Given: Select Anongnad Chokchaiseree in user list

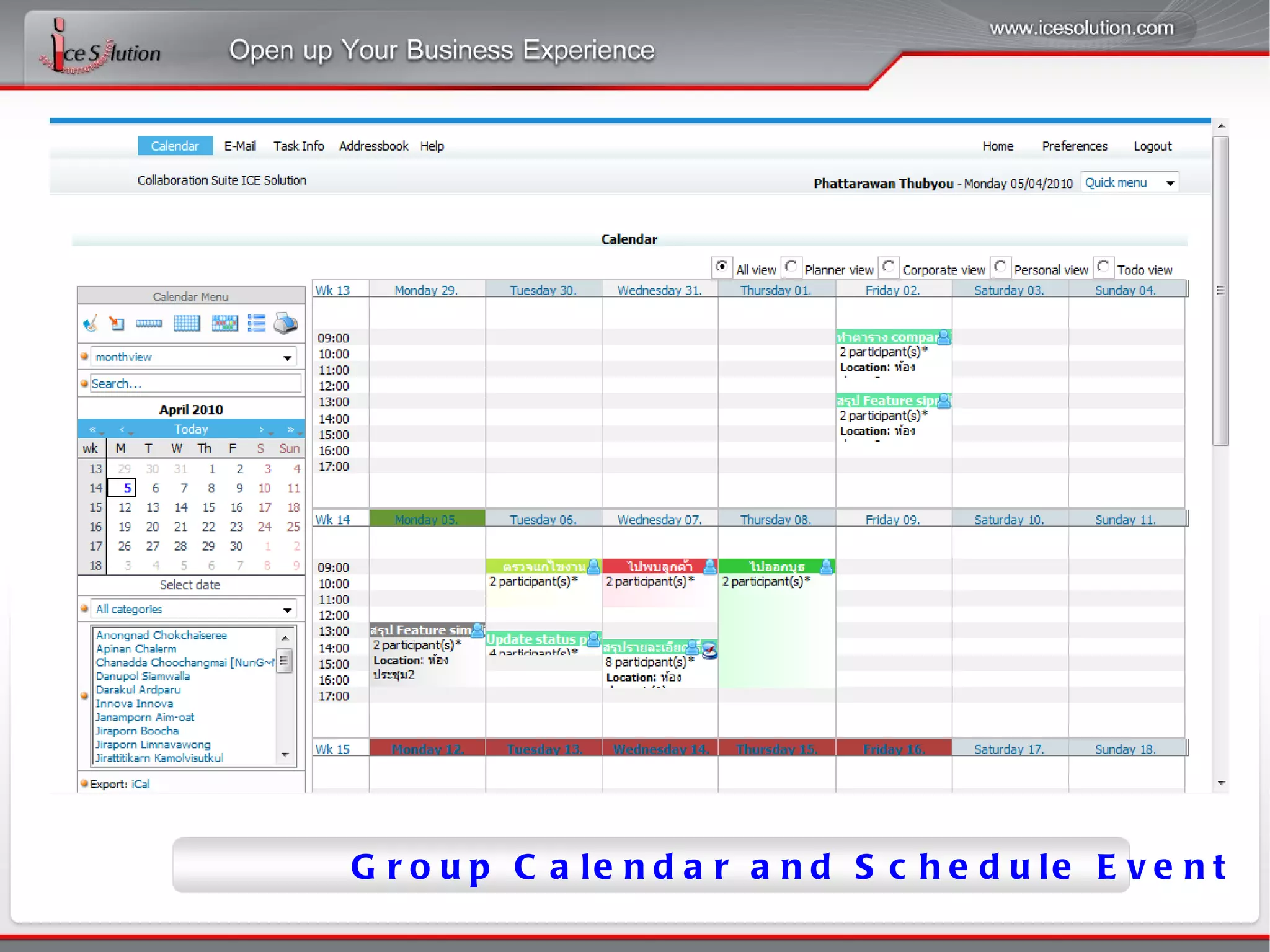Looking at the screenshot, I should 161,636.
